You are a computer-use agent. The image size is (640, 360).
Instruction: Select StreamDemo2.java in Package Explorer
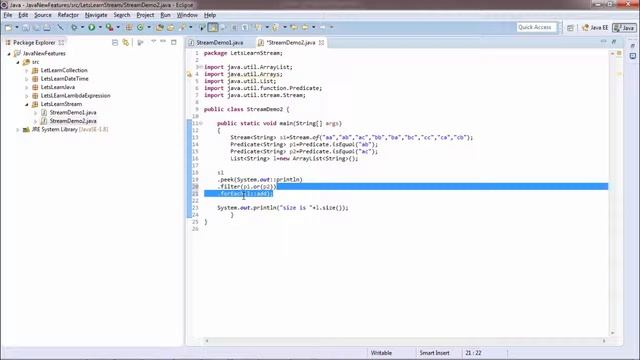coord(73,121)
